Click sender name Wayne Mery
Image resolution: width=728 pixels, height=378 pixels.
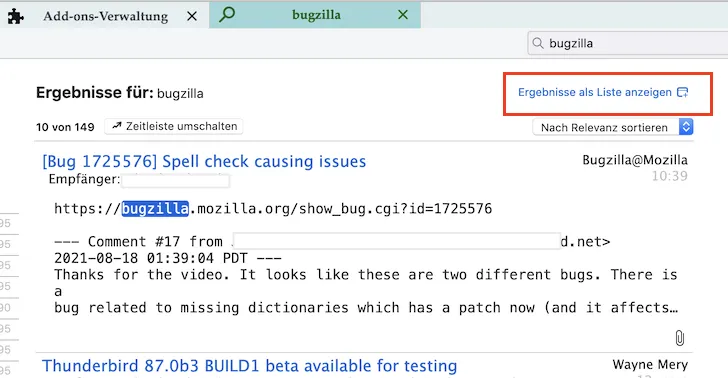(650, 365)
